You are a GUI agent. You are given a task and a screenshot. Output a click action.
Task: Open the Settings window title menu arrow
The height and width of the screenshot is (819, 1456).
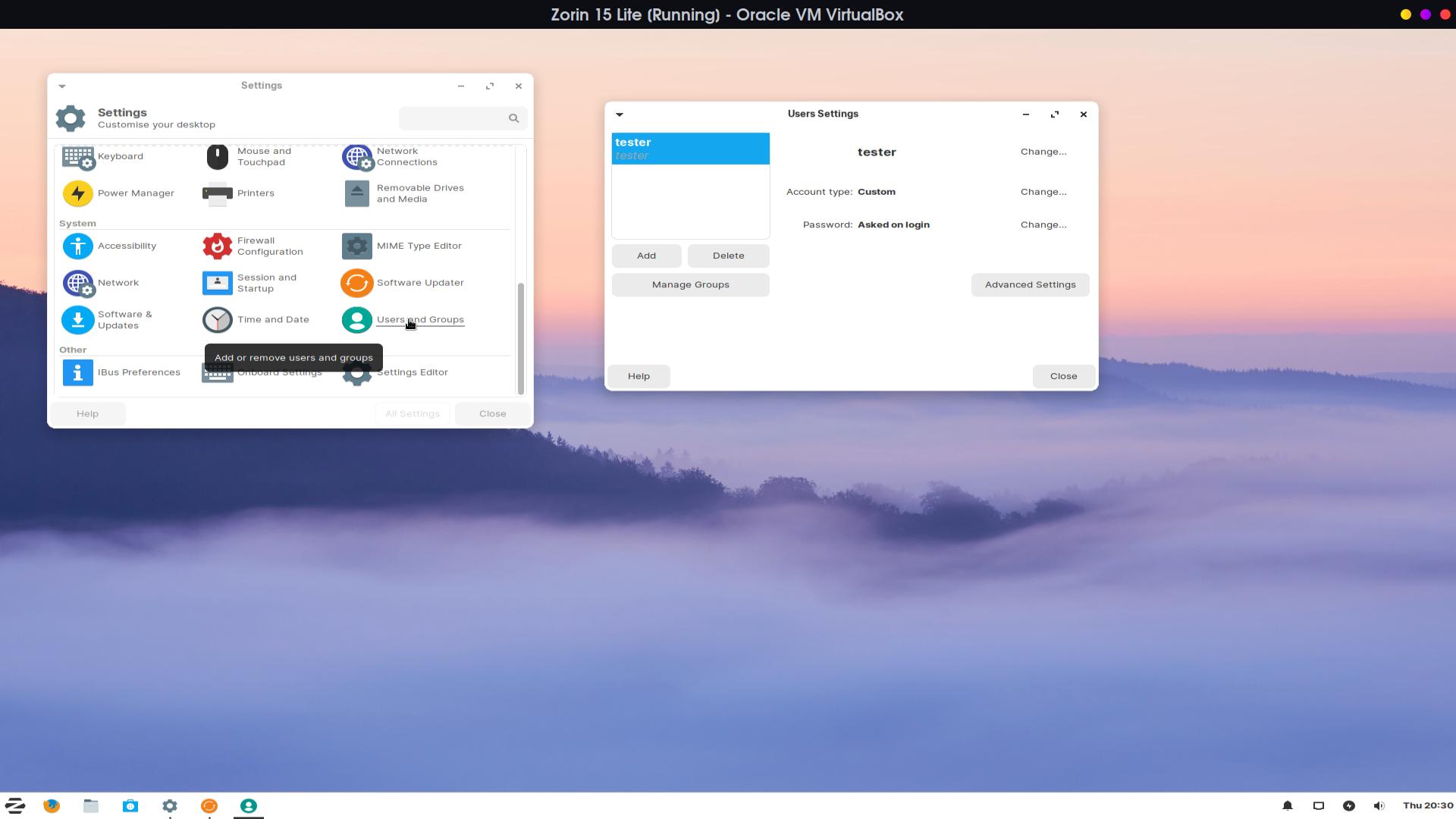[x=62, y=86]
